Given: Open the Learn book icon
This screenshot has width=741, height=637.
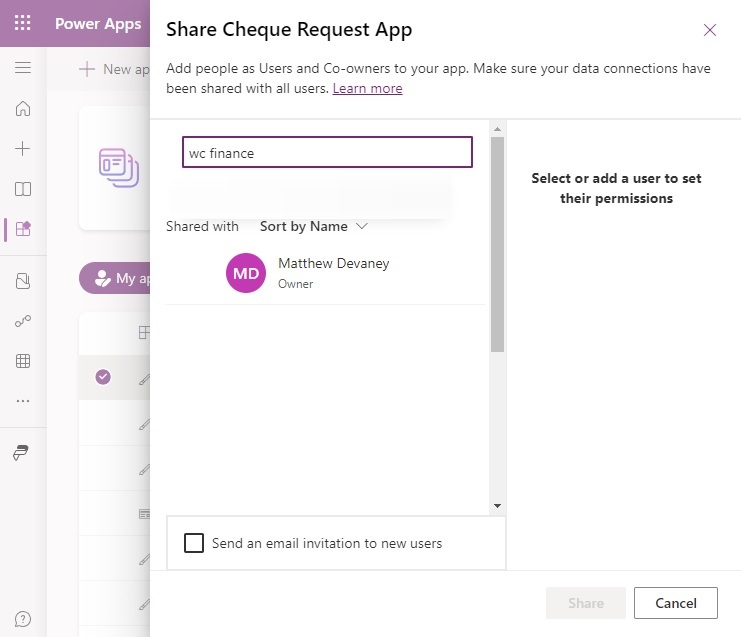Looking at the screenshot, I should click(x=23, y=189).
